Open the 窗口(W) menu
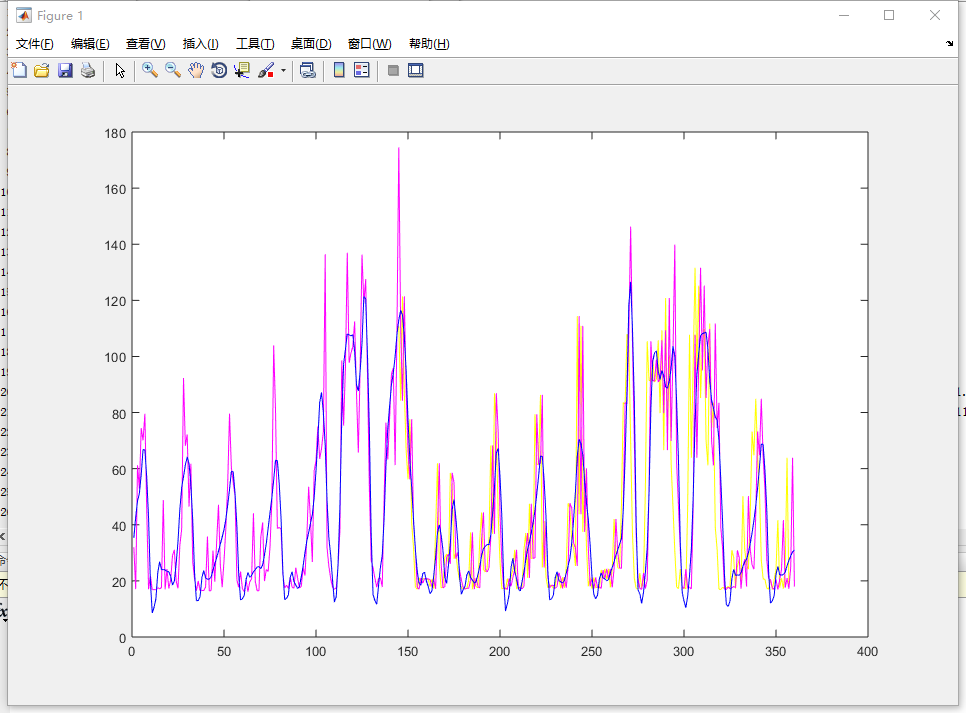This screenshot has height=713, width=966. (x=370, y=44)
